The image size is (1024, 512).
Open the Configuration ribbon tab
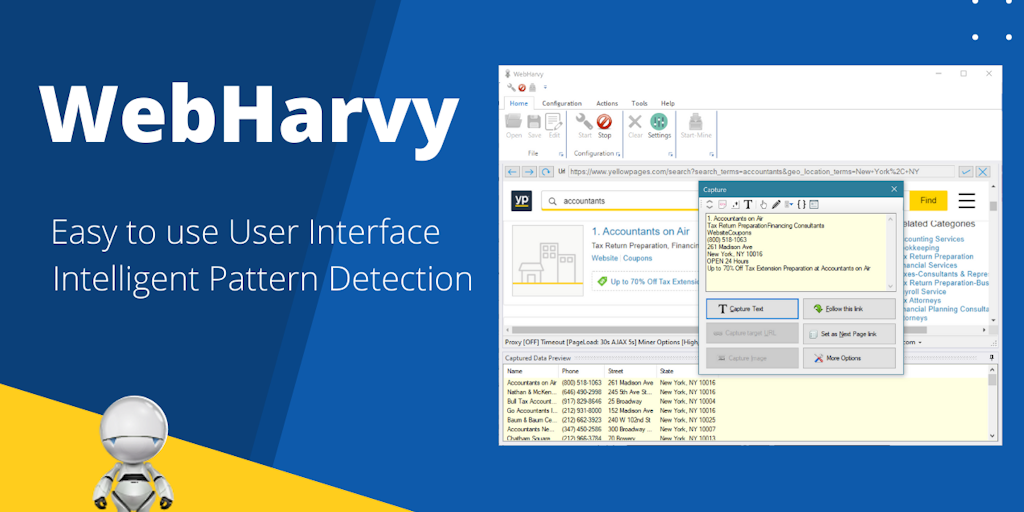tap(562, 103)
